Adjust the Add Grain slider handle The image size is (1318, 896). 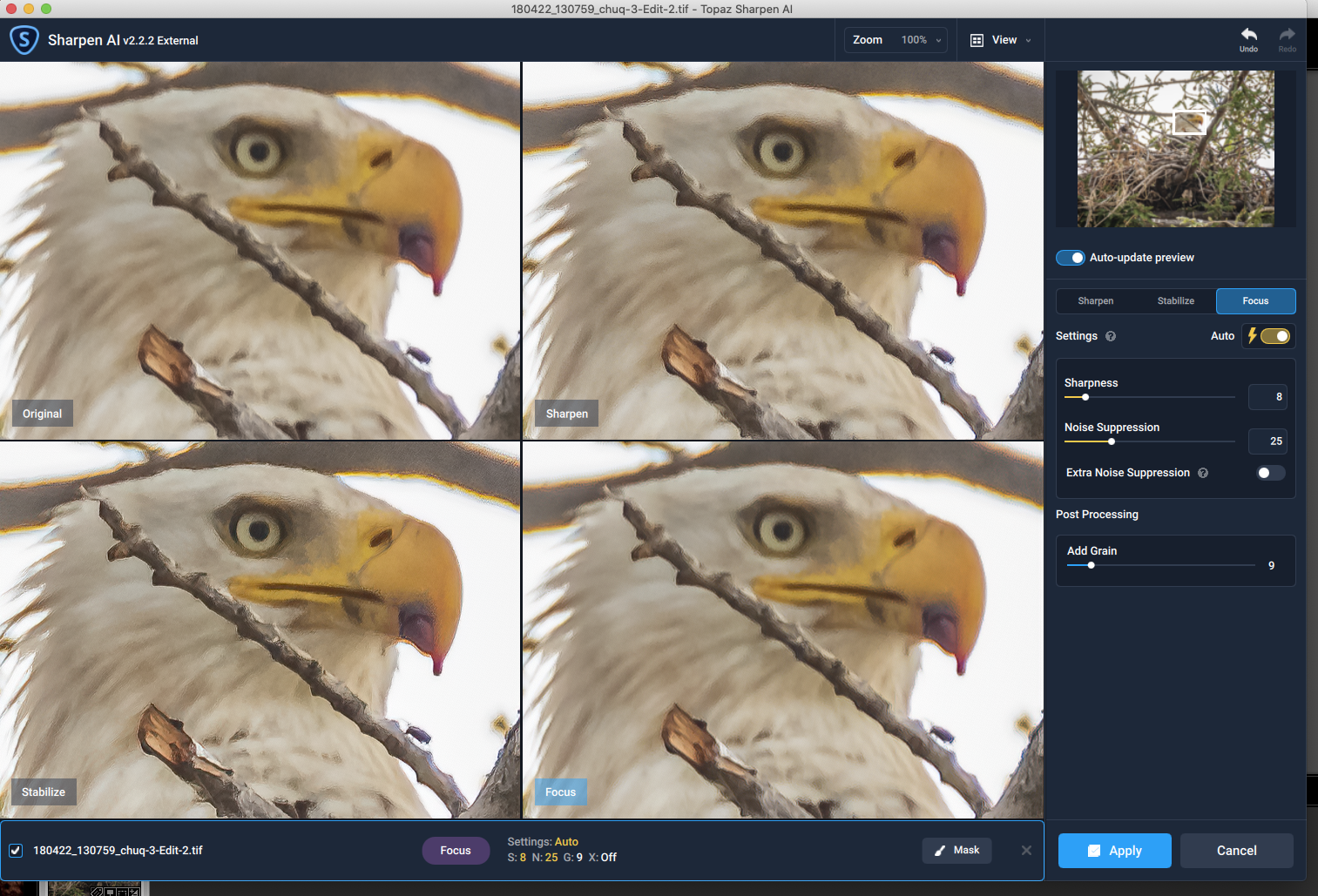(x=1091, y=565)
